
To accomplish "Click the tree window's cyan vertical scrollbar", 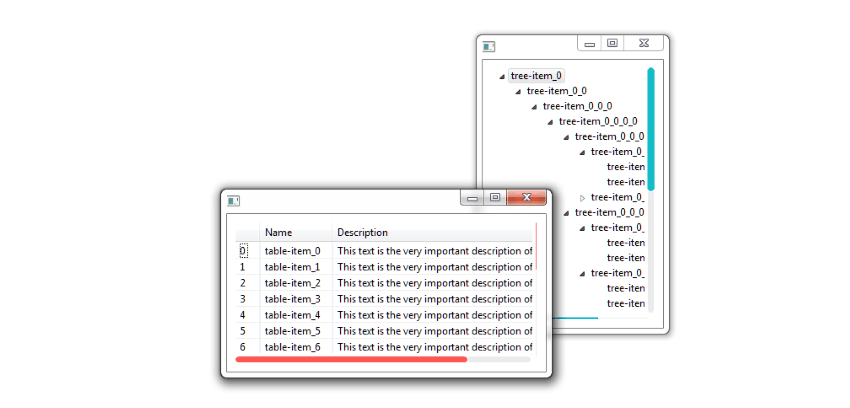I will point(651,129).
